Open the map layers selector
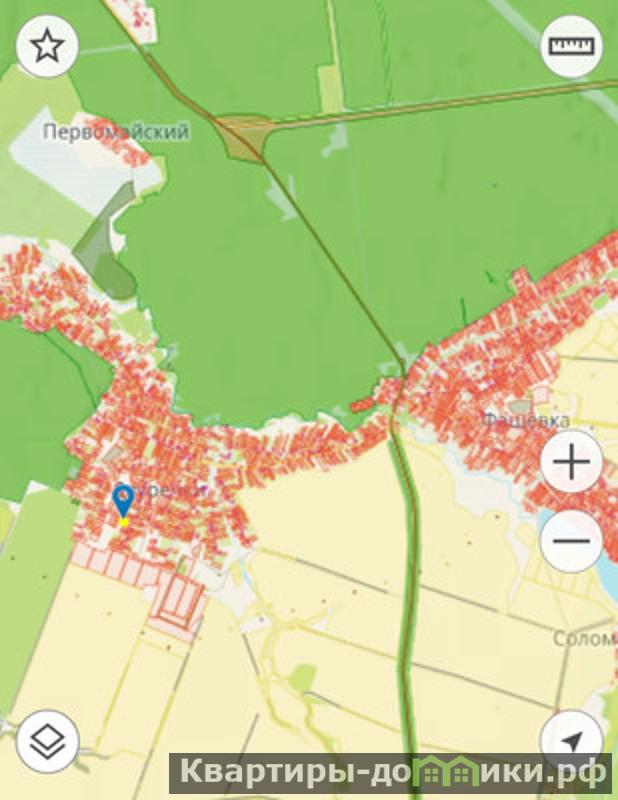 pyautogui.click(x=47, y=741)
